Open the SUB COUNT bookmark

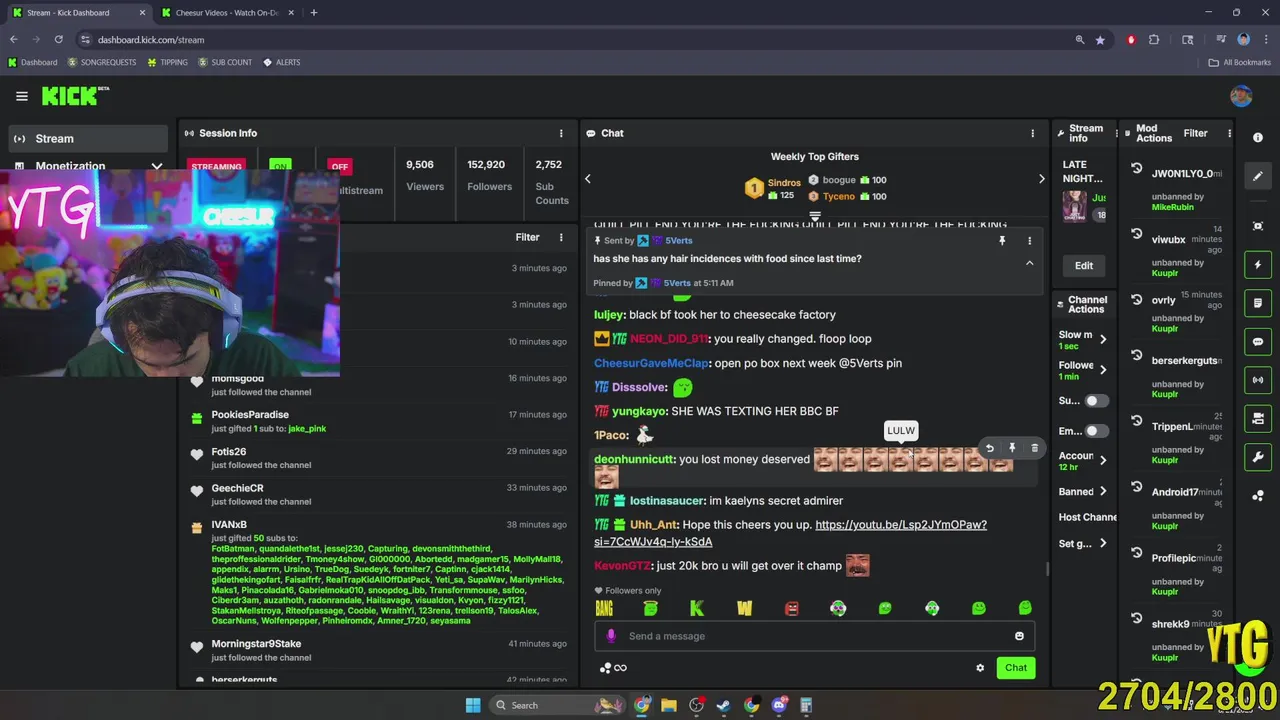coord(225,62)
